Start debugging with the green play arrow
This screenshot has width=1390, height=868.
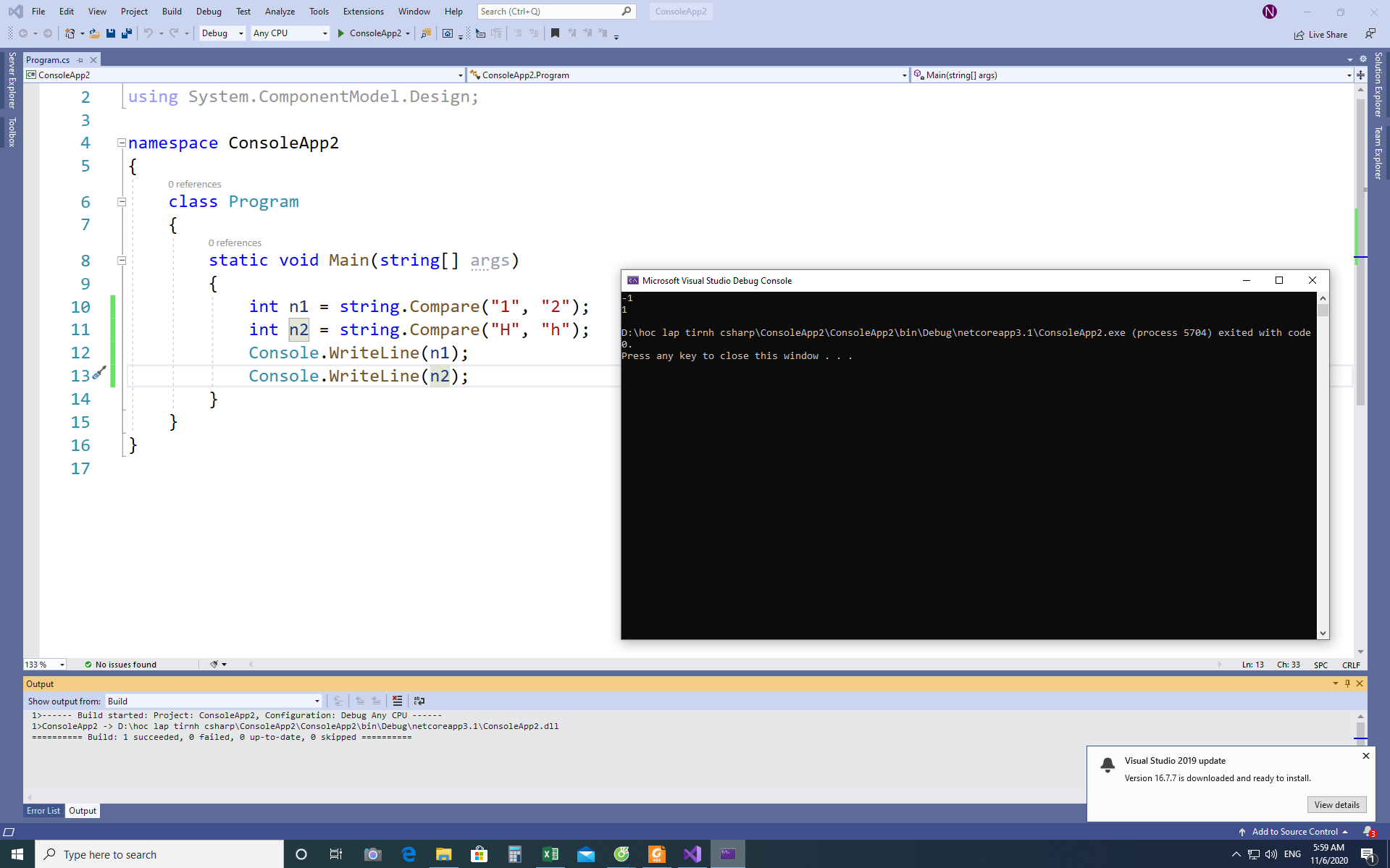tap(340, 33)
